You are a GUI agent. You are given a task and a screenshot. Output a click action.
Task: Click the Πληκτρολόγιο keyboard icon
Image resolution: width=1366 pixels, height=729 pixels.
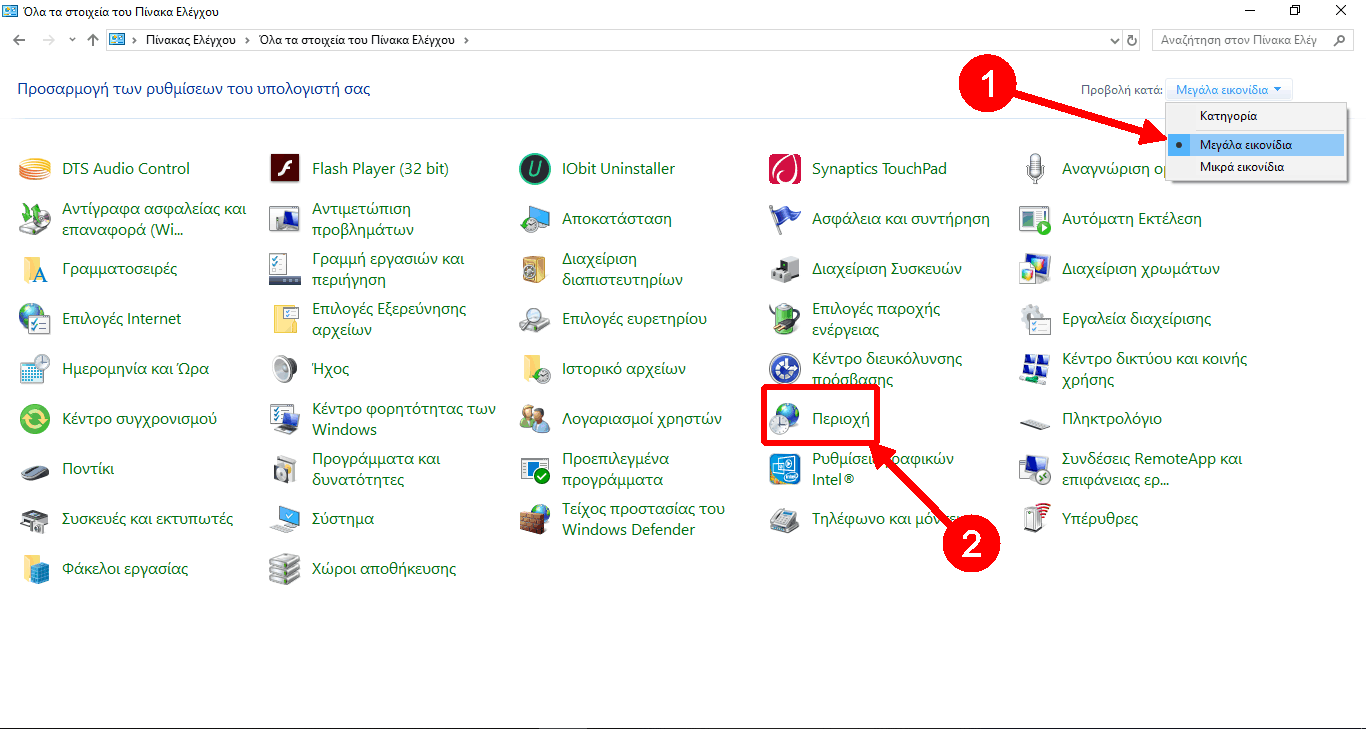click(1035, 420)
